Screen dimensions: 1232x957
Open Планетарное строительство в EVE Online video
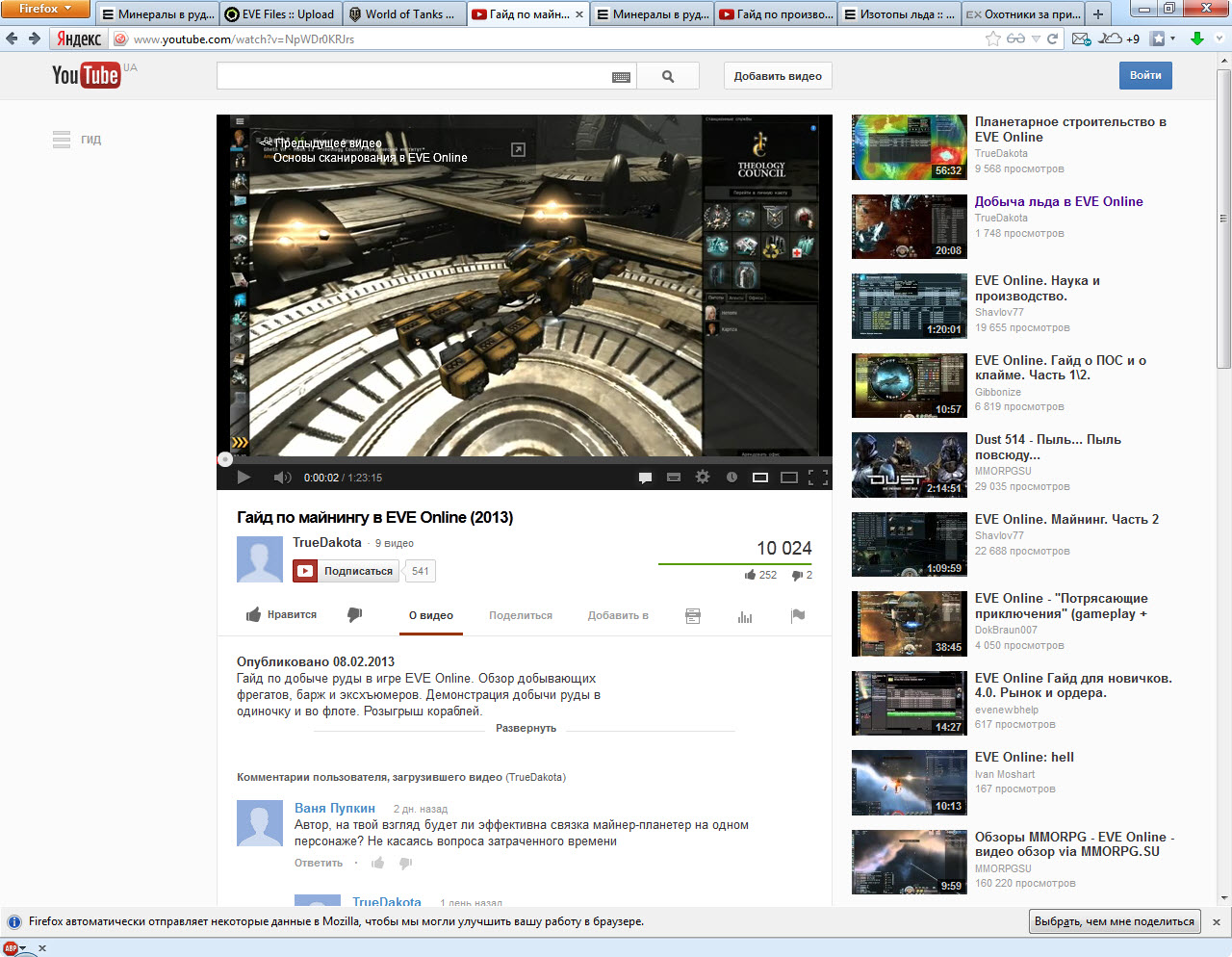pos(1070,129)
